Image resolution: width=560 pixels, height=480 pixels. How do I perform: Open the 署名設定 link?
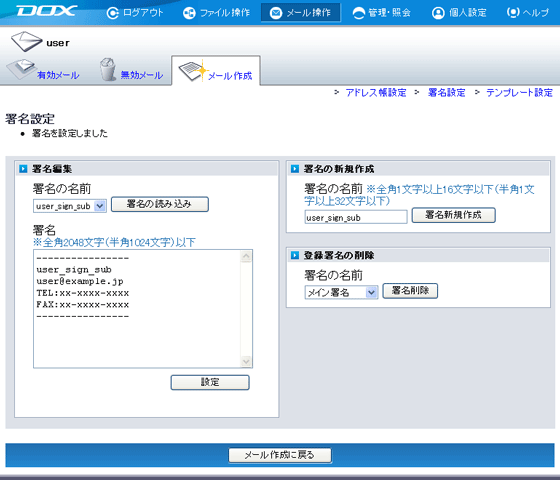[x=446, y=93]
